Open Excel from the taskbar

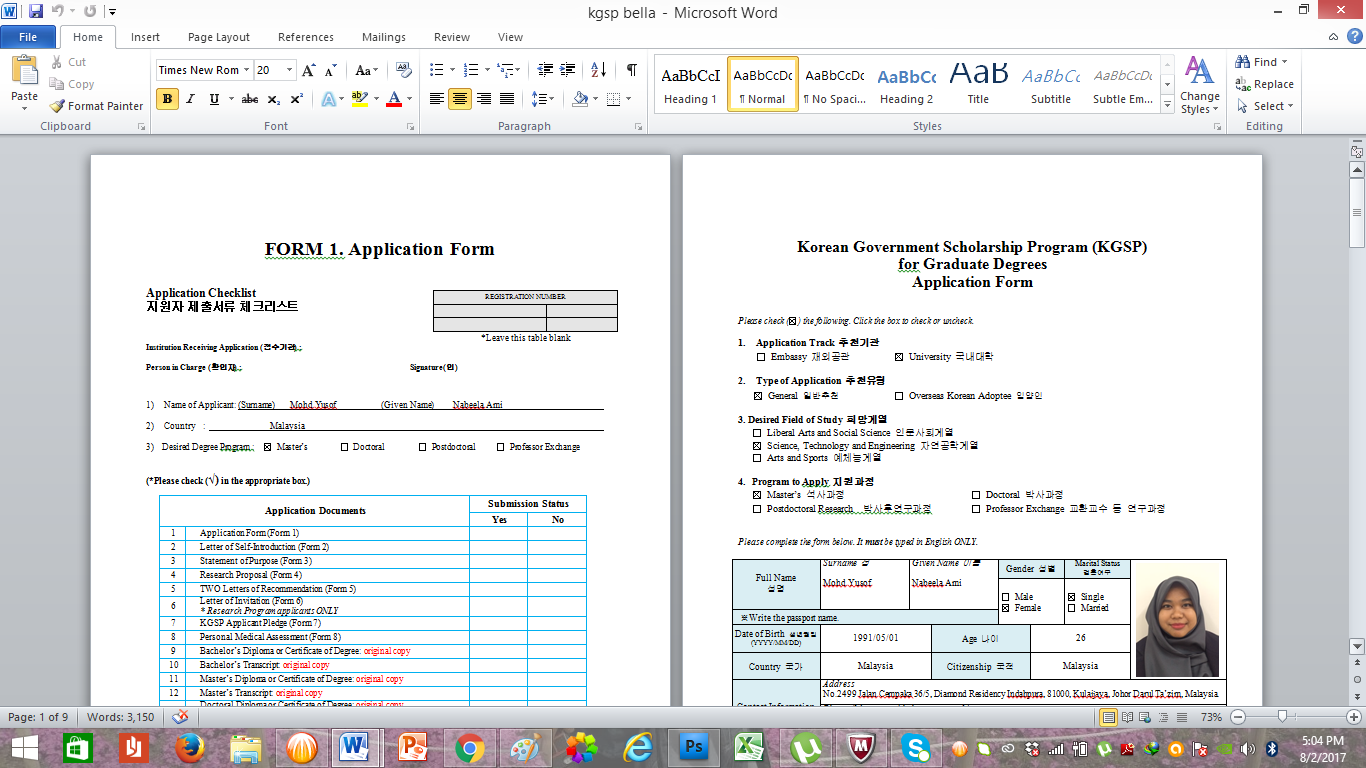(x=750, y=747)
